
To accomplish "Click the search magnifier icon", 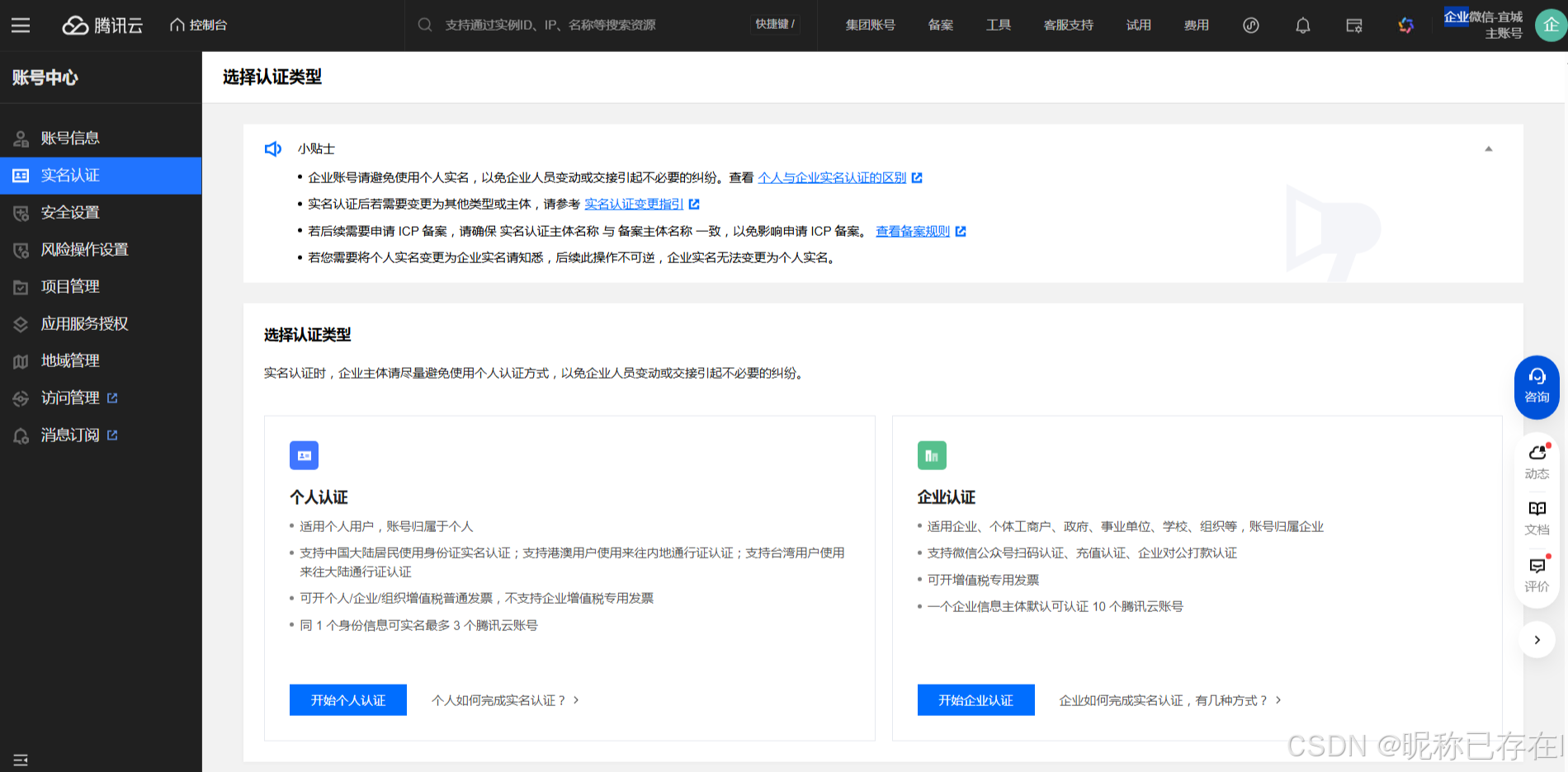I will (x=424, y=24).
